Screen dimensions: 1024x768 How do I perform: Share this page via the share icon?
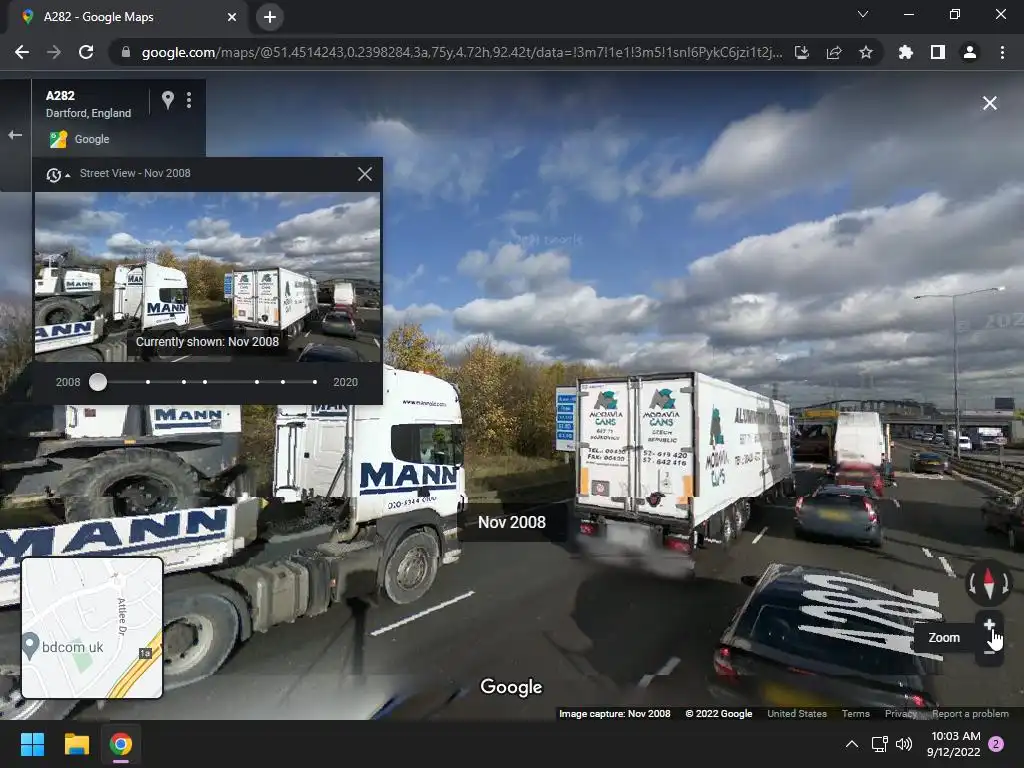(834, 52)
